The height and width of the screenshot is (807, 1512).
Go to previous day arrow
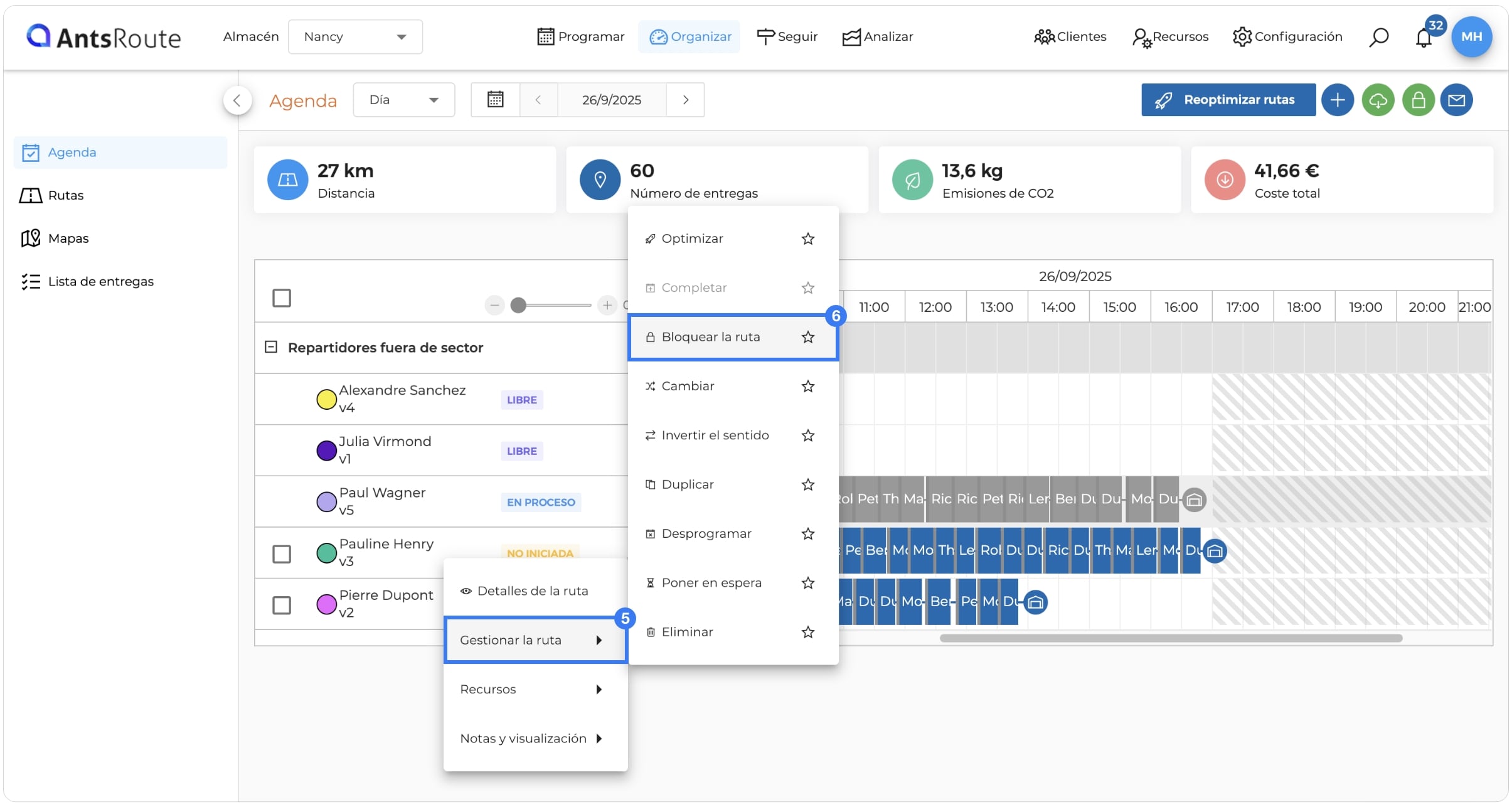pyautogui.click(x=538, y=100)
